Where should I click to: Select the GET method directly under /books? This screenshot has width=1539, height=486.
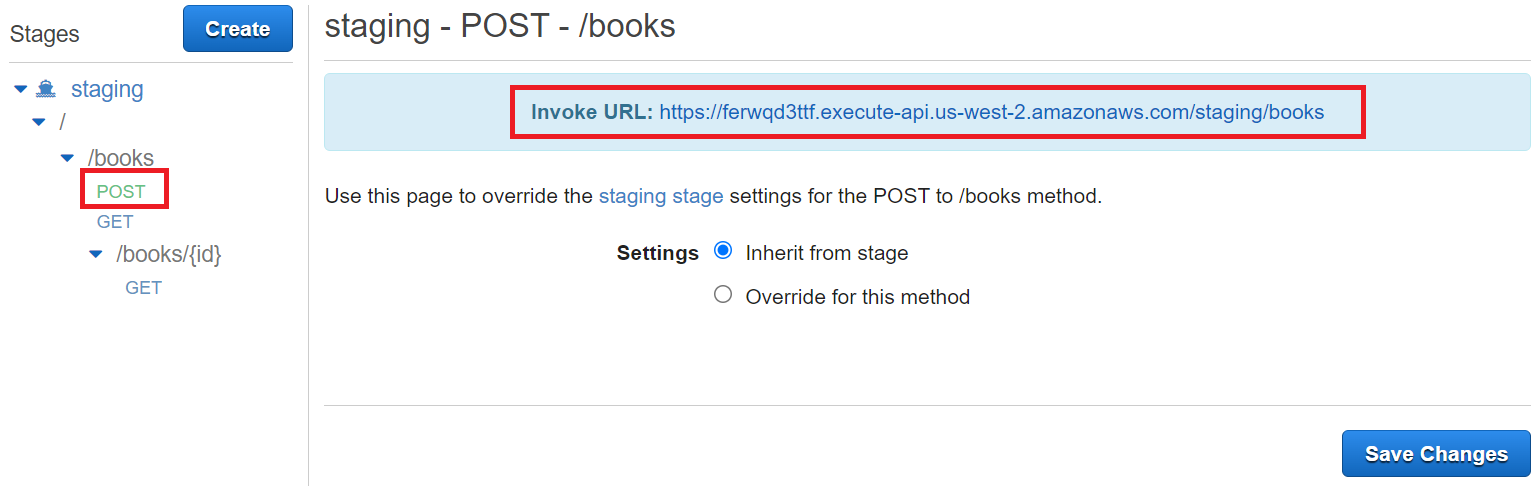click(x=115, y=222)
